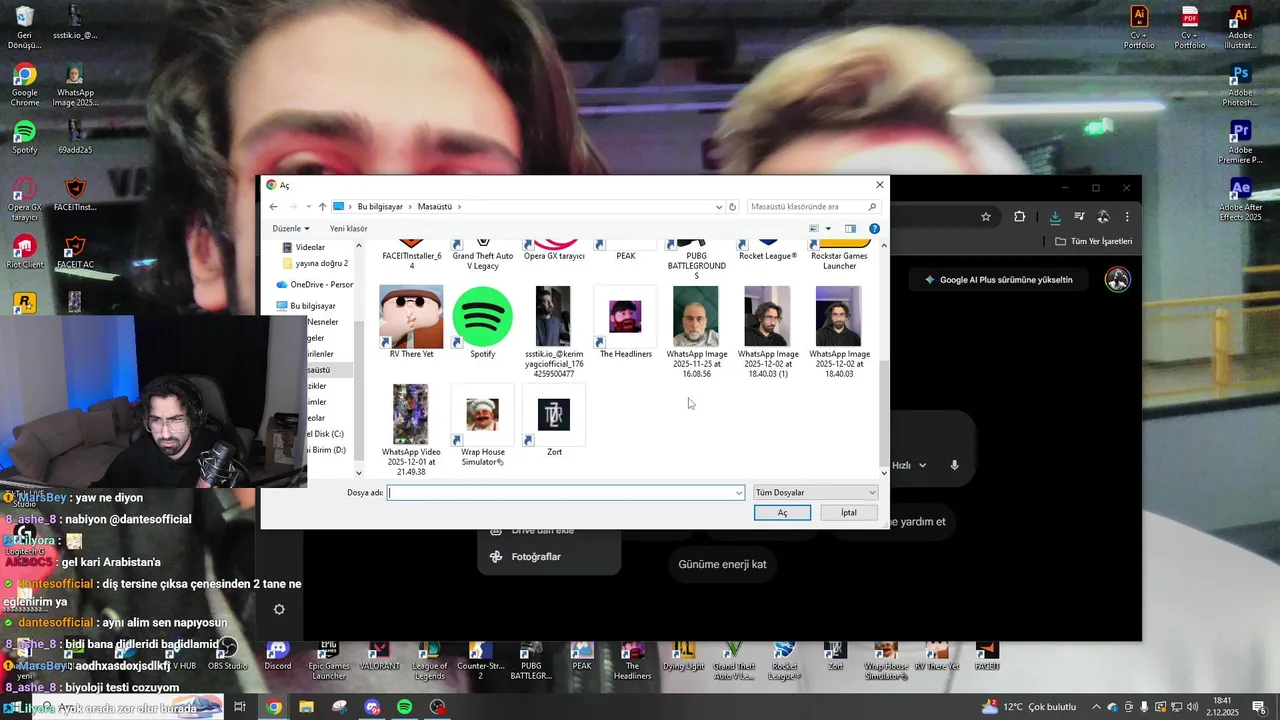This screenshot has height=720, width=1280.
Task: Select the RV There Yet shortcut file
Action: point(411,322)
